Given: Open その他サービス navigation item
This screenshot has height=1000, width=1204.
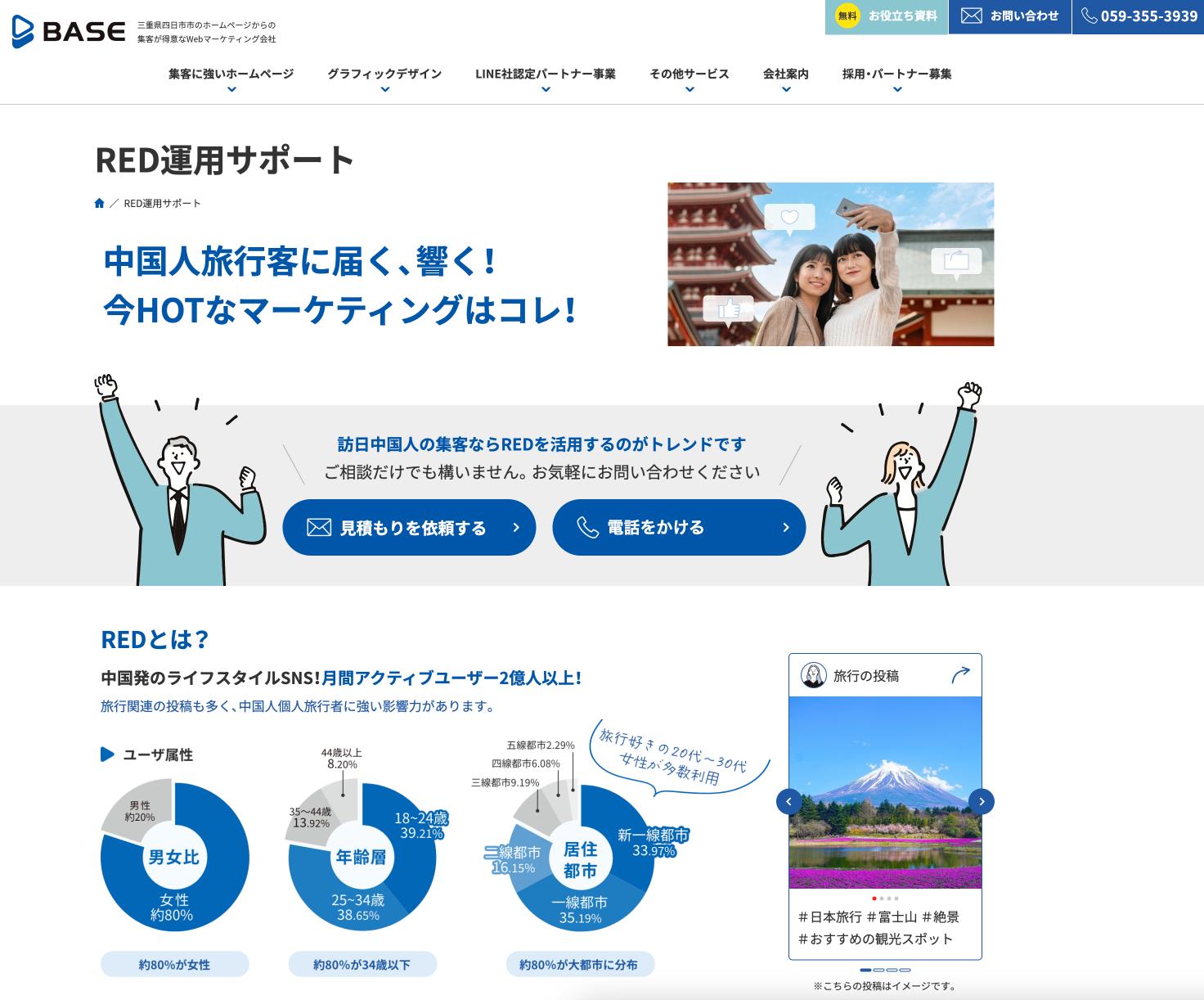Looking at the screenshot, I should click(x=690, y=74).
